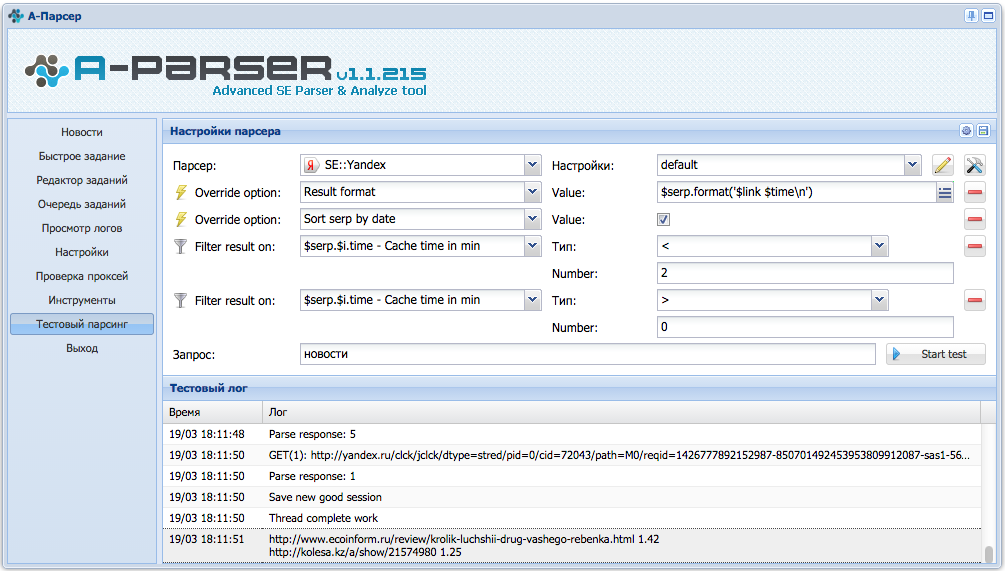The height and width of the screenshot is (571, 1005).
Task: Expand the Sort serp by date dropdown
Action: 532,219
